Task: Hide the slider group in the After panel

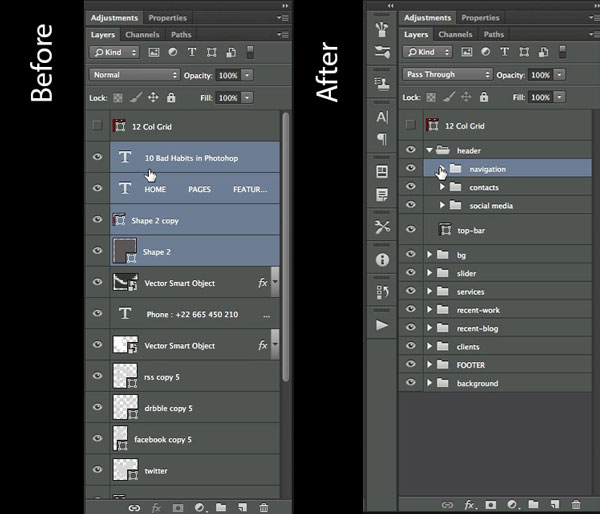Action: pyautogui.click(x=410, y=273)
